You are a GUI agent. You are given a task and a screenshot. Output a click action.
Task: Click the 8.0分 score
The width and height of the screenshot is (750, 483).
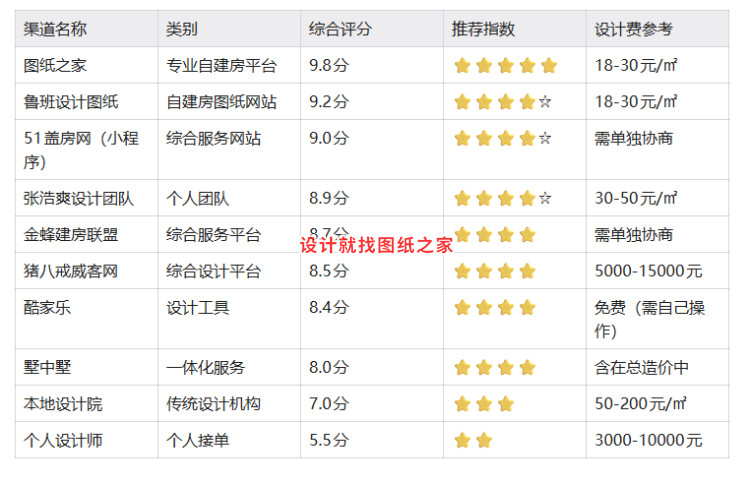click(x=329, y=368)
